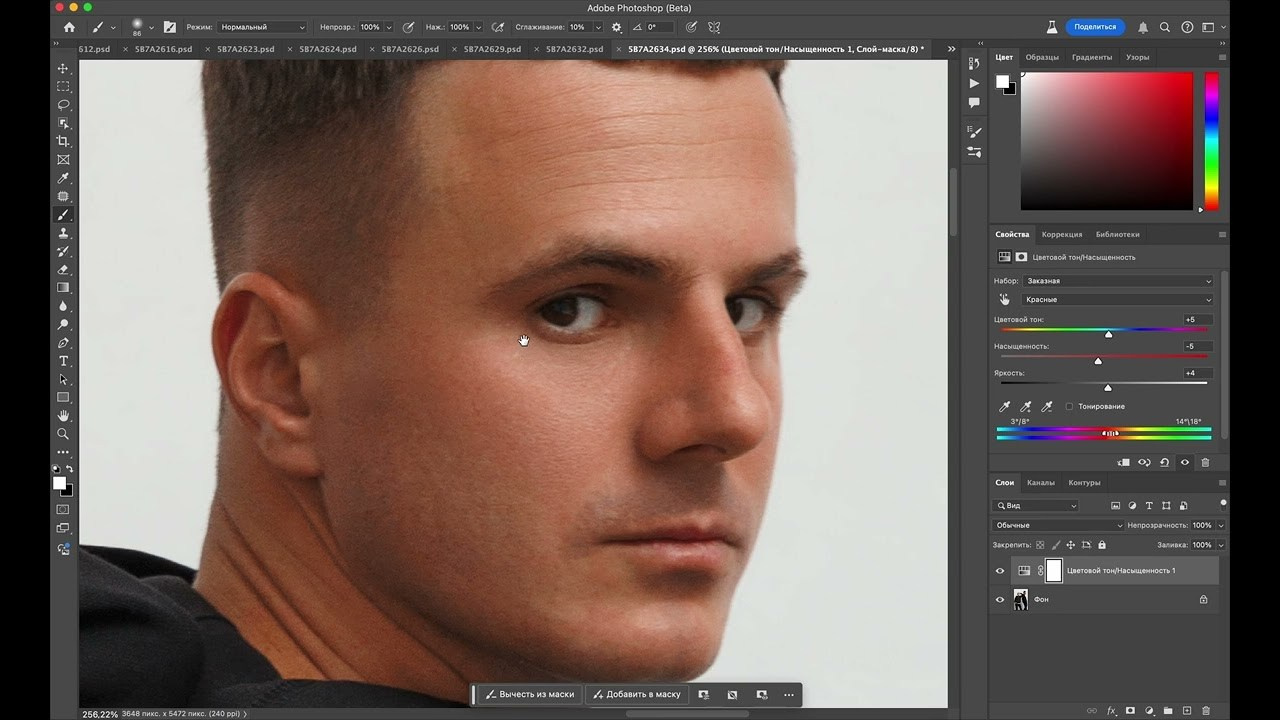Open the Режим Нормальный dropdown

click(262, 27)
